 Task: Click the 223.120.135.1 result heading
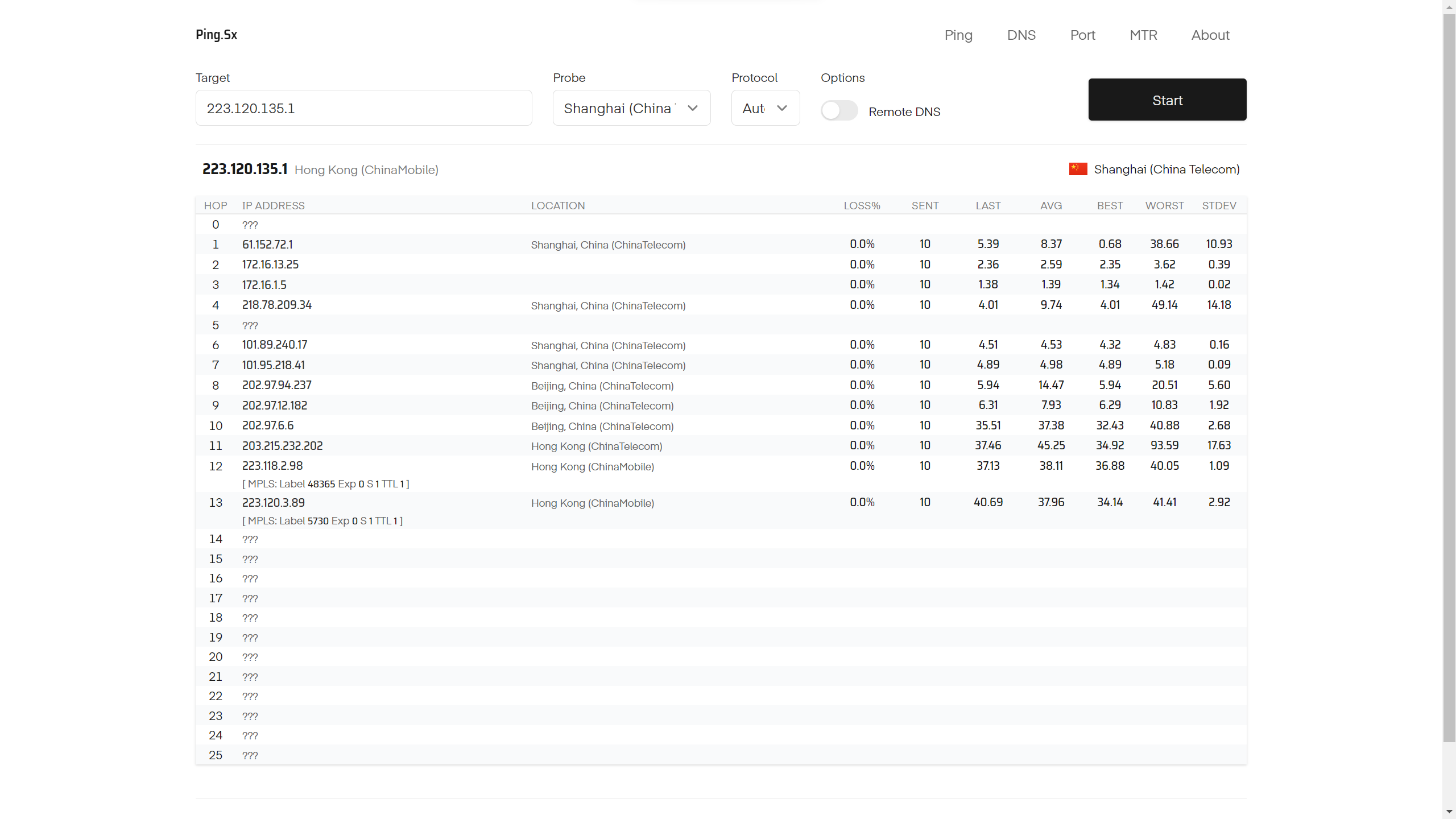coord(245,169)
